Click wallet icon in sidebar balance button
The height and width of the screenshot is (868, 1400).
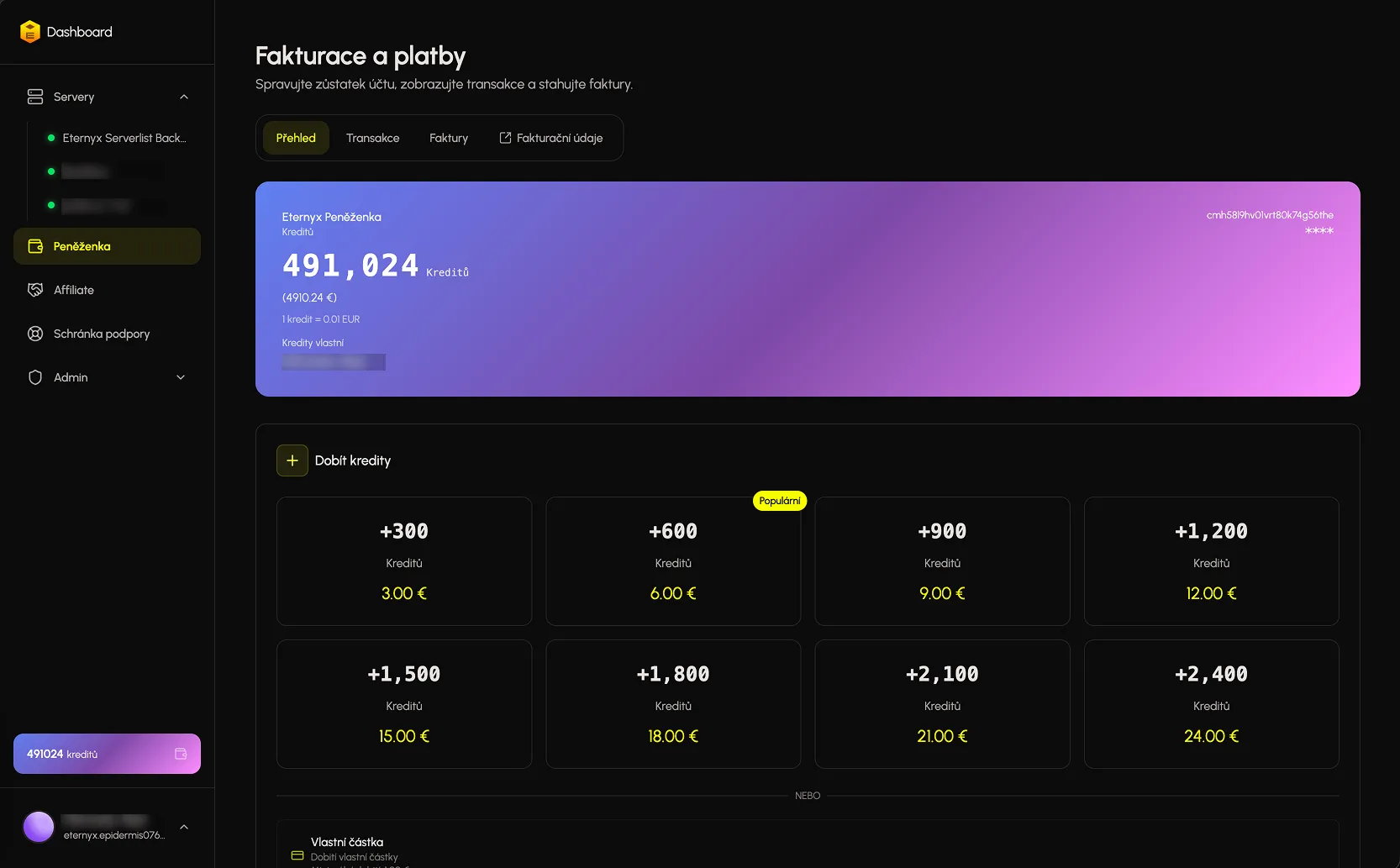pyautogui.click(x=181, y=754)
